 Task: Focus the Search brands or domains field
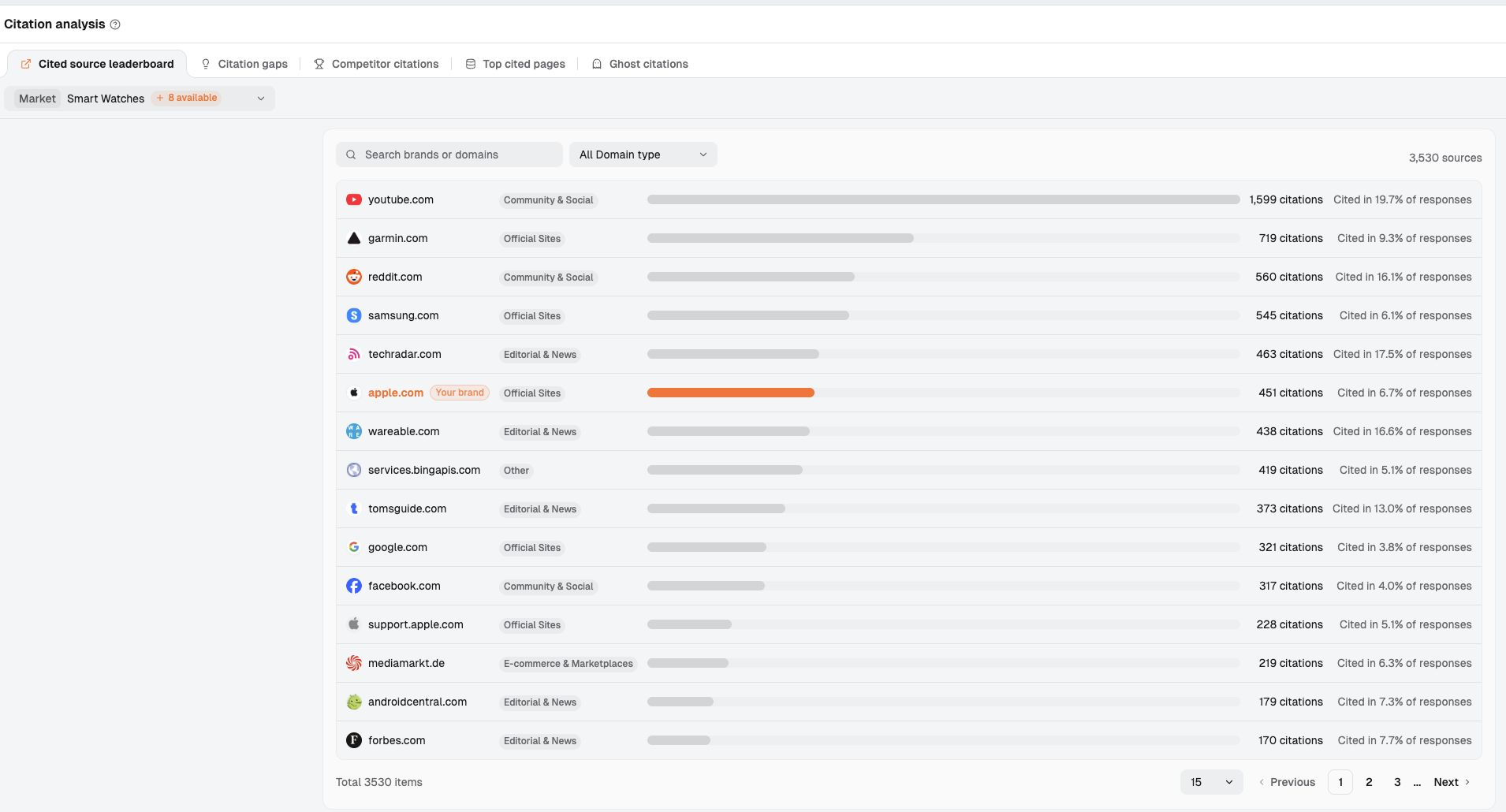449,155
